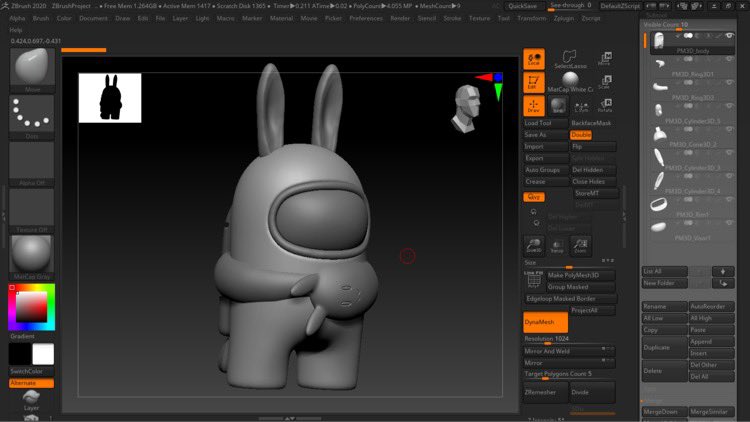Click the Mirror And Weld button
This screenshot has width=750, height=422.
pyautogui.click(x=569, y=351)
